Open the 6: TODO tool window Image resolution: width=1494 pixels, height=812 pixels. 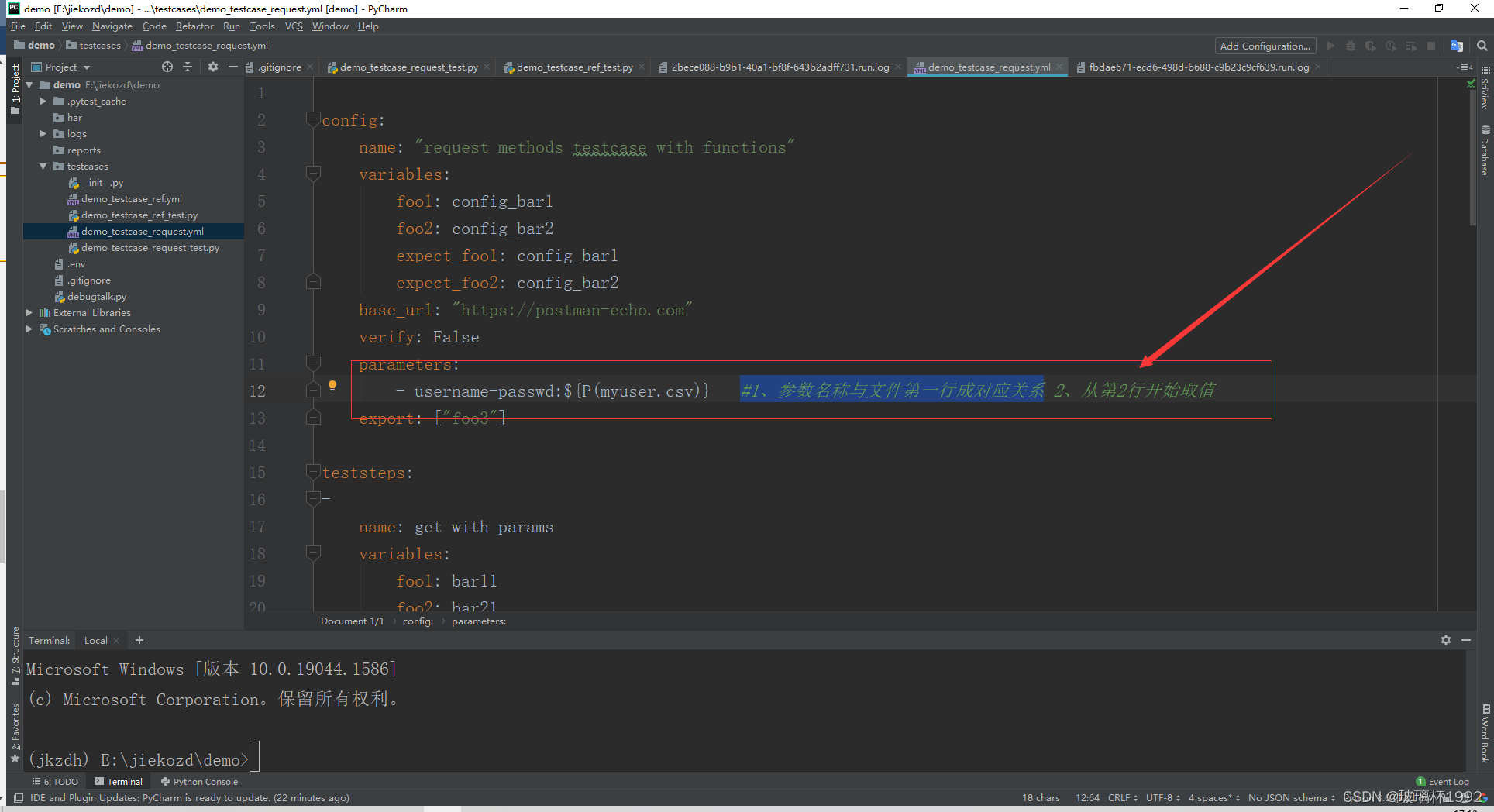click(x=56, y=782)
